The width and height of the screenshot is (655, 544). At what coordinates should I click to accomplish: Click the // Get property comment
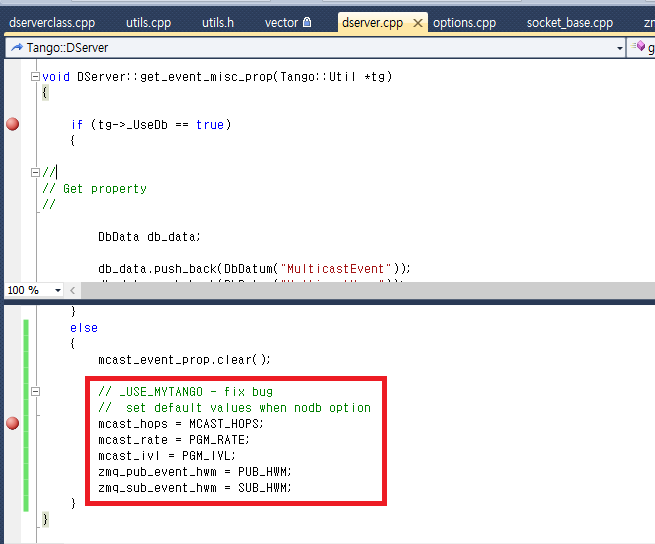(x=94, y=189)
